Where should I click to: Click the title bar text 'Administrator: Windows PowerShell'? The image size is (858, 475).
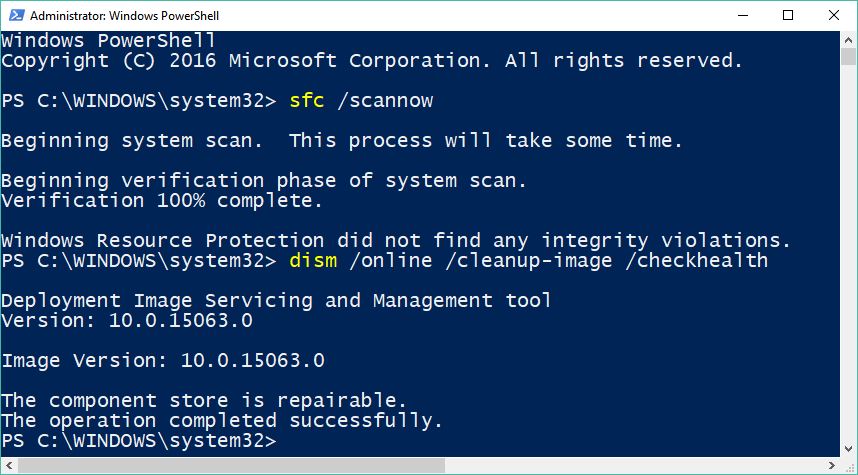click(124, 16)
